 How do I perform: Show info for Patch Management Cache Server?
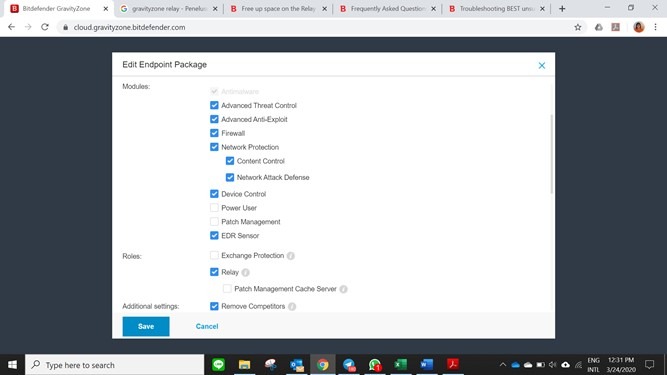(x=343, y=289)
